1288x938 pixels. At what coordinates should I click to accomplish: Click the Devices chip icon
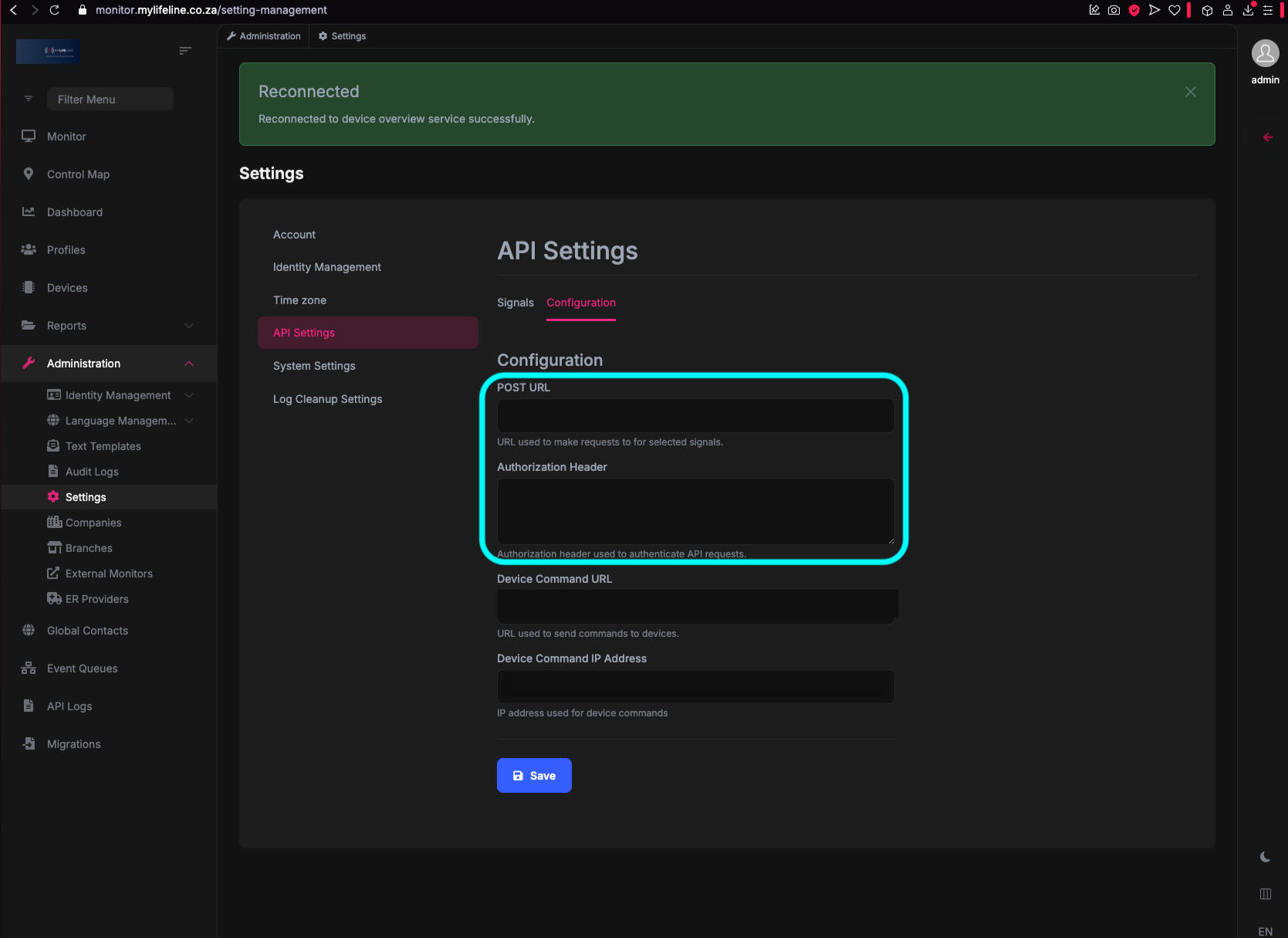pyautogui.click(x=29, y=287)
